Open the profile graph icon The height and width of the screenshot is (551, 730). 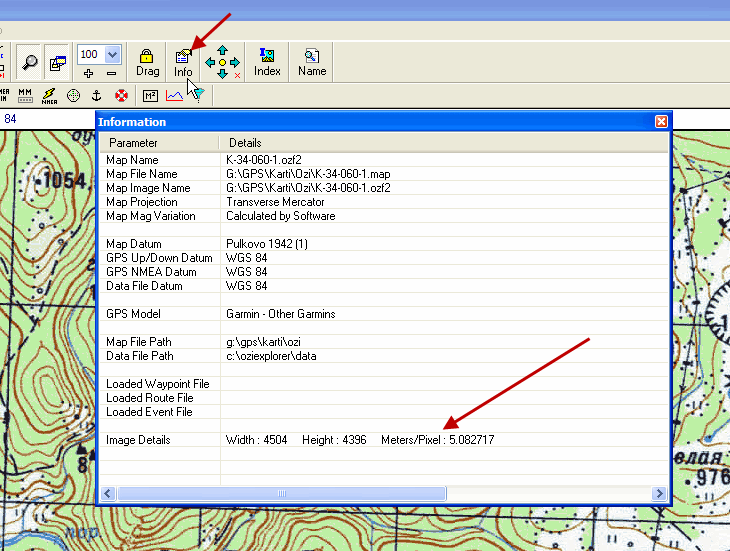tap(174, 96)
